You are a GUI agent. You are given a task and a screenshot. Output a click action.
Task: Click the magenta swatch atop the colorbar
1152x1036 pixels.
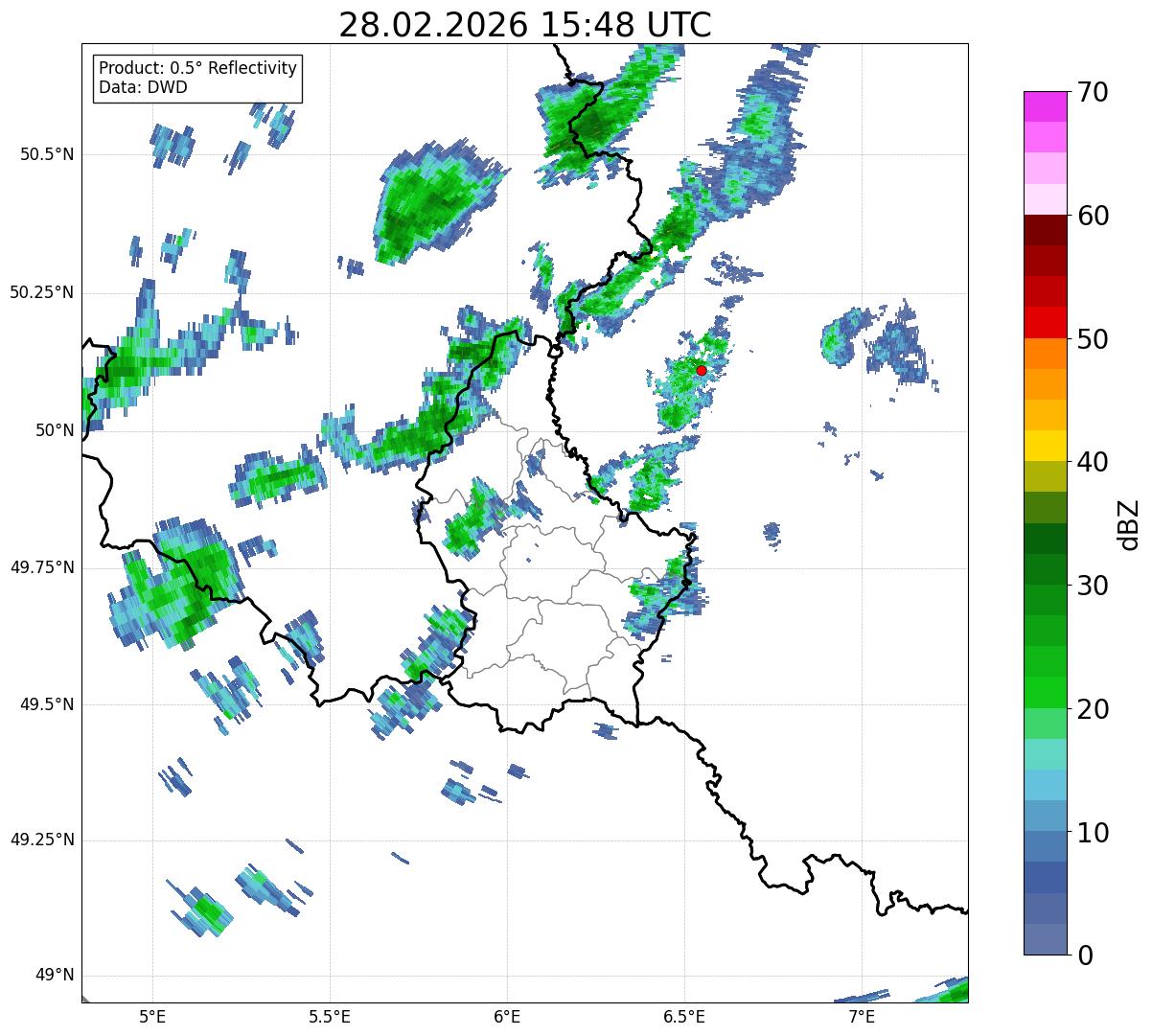[x=1046, y=106]
